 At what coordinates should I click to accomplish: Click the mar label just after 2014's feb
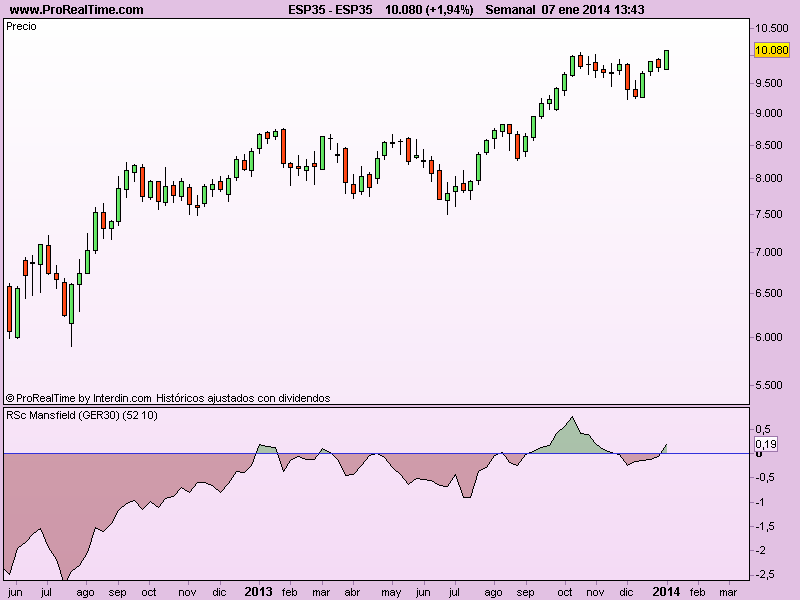pos(728,592)
